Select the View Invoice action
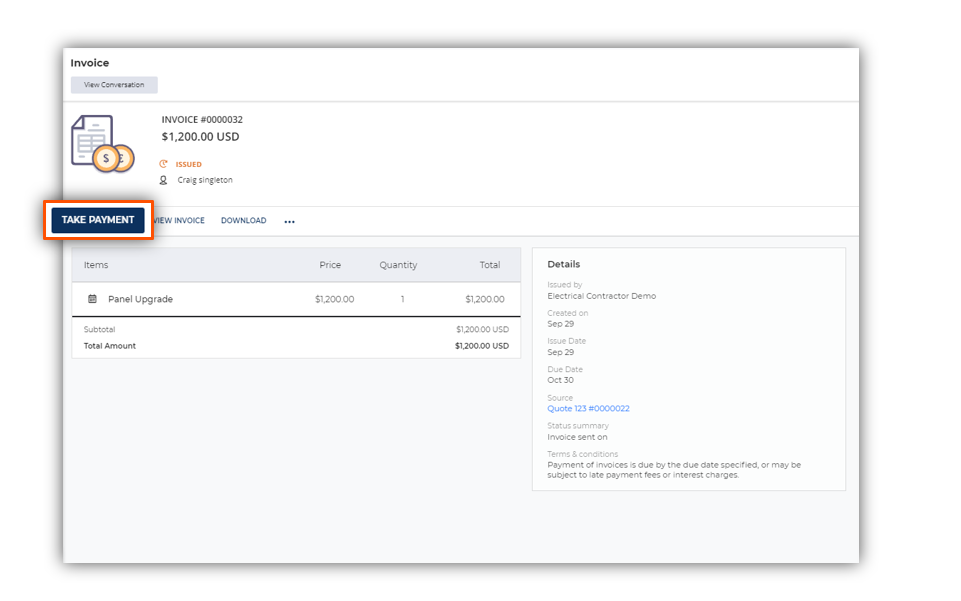The height and width of the screenshot is (601, 961). [179, 221]
